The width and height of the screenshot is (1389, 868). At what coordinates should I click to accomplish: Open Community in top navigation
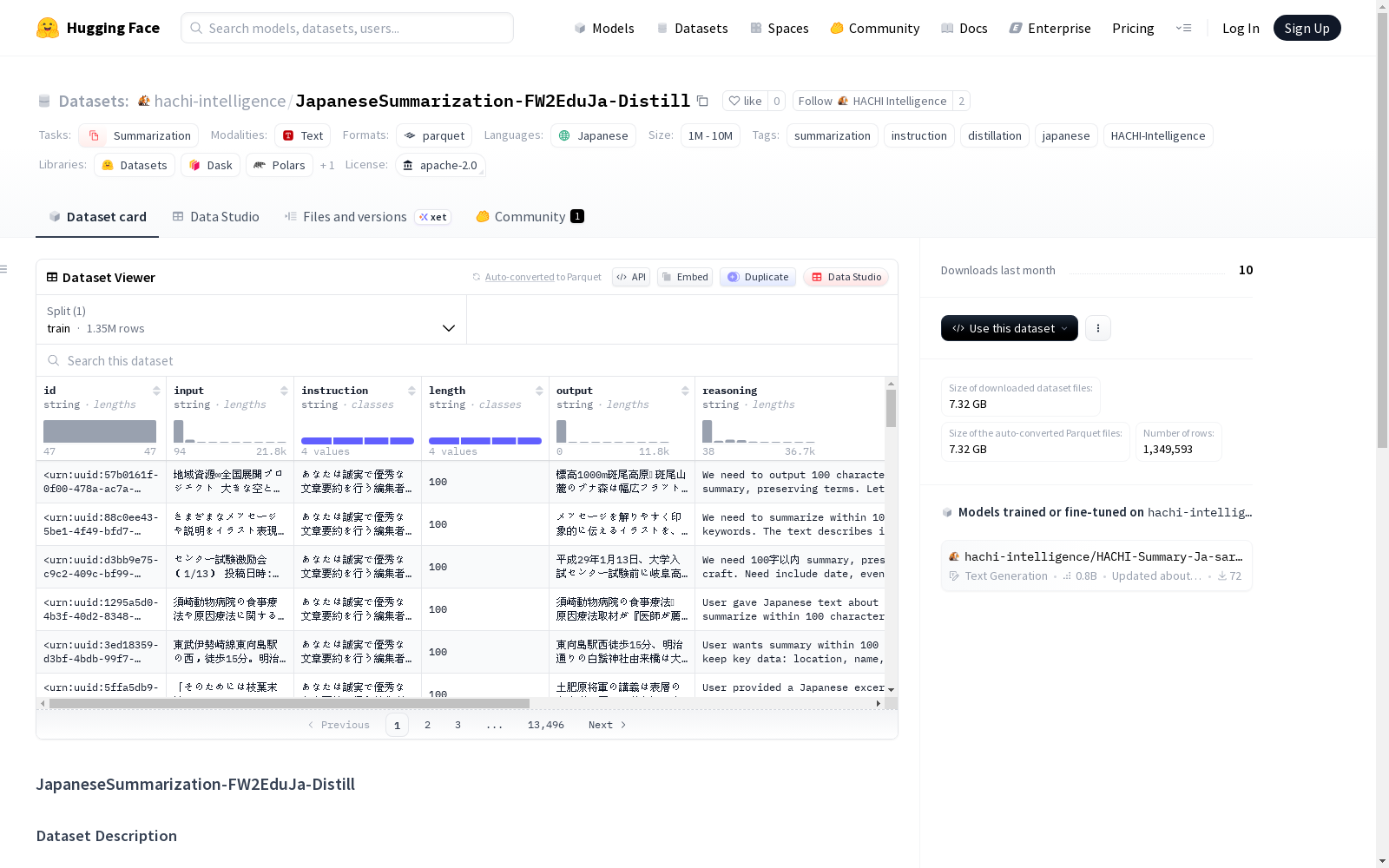click(x=875, y=28)
